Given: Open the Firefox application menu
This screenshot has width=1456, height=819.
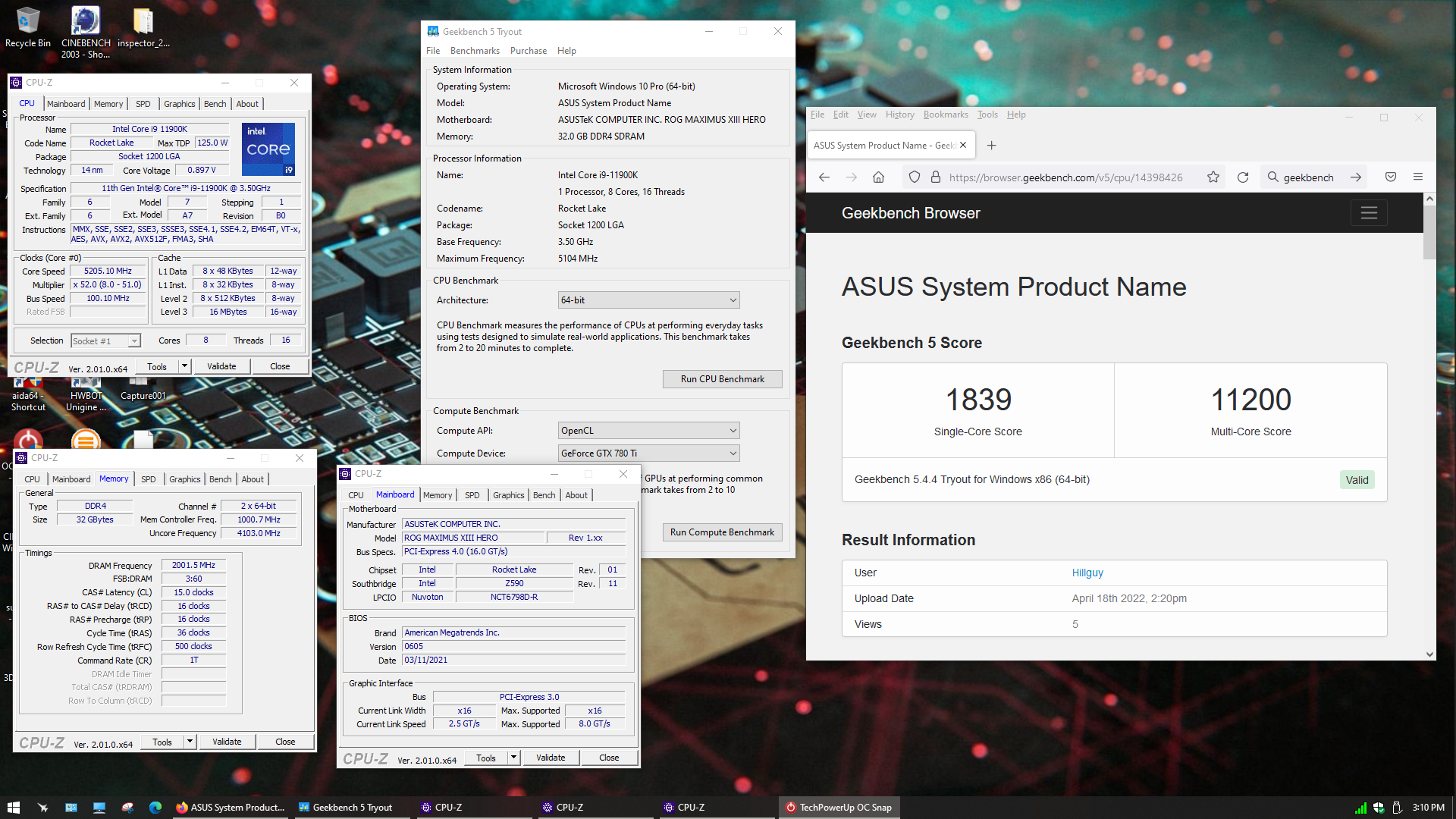Looking at the screenshot, I should [x=1418, y=177].
